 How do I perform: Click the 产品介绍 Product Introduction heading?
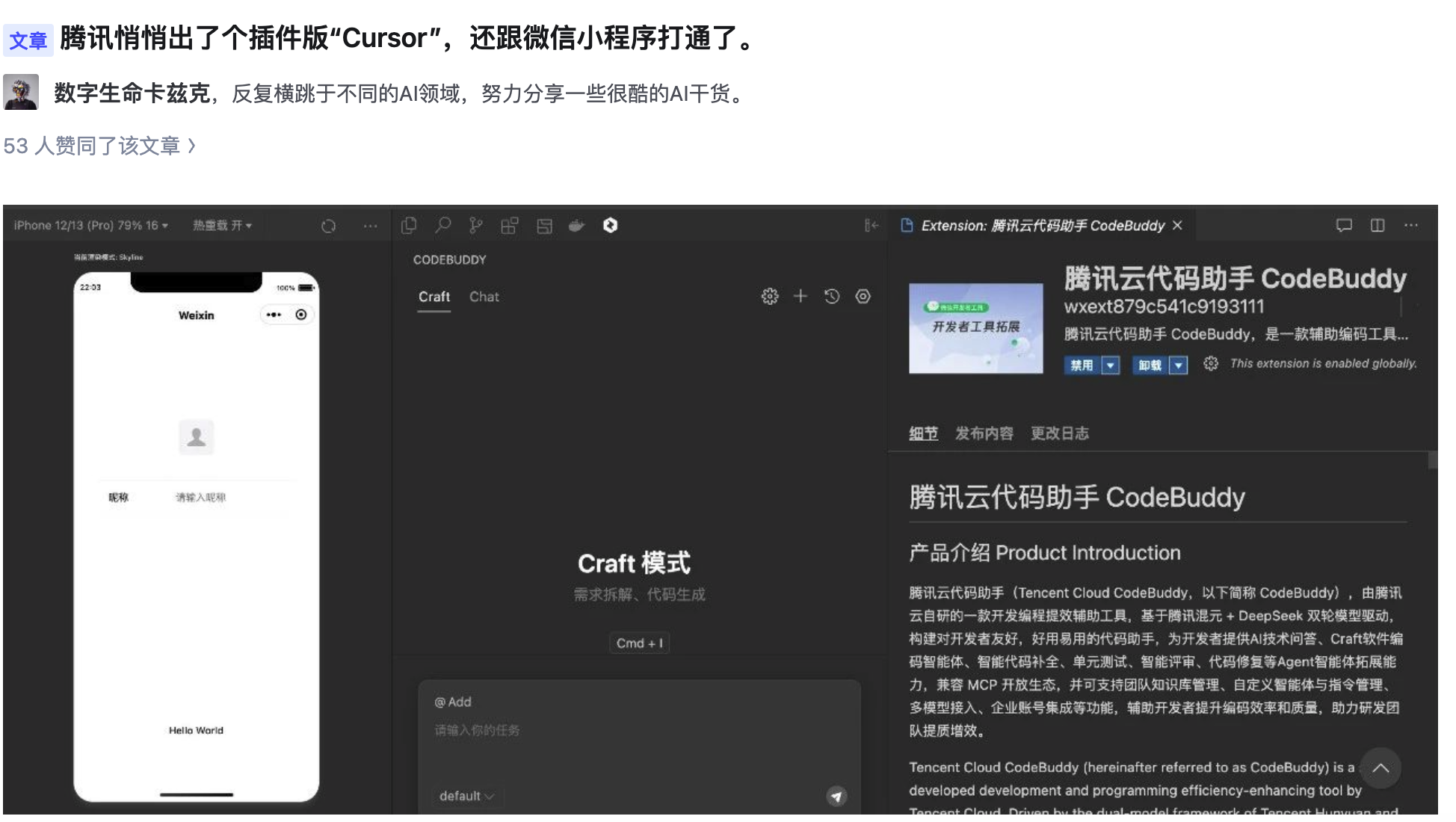[x=1044, y=553]
